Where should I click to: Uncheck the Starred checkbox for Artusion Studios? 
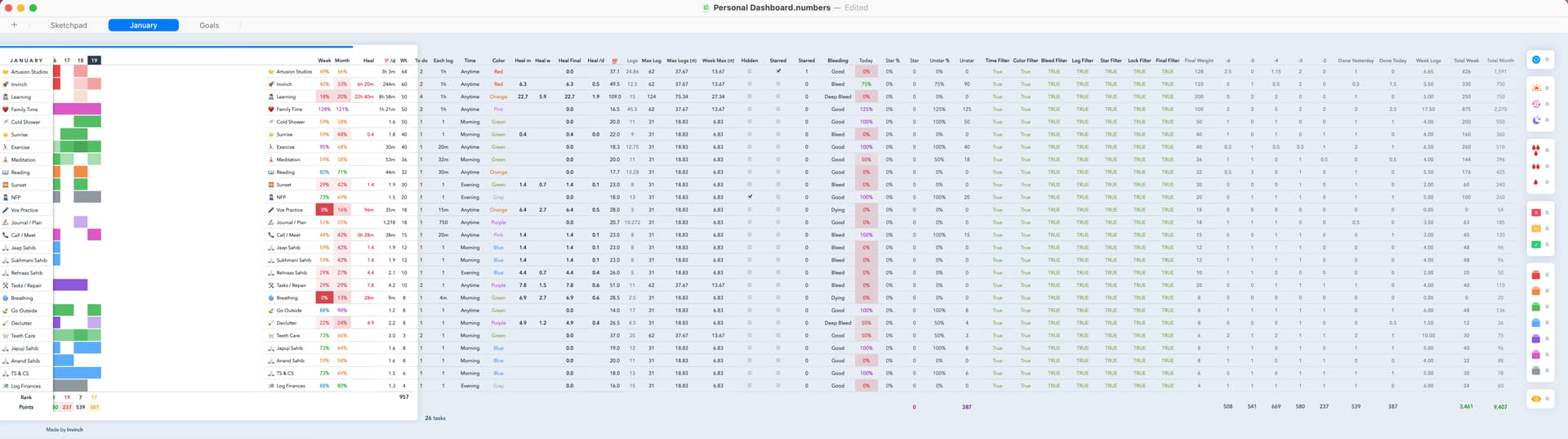[x=778, y=71]
